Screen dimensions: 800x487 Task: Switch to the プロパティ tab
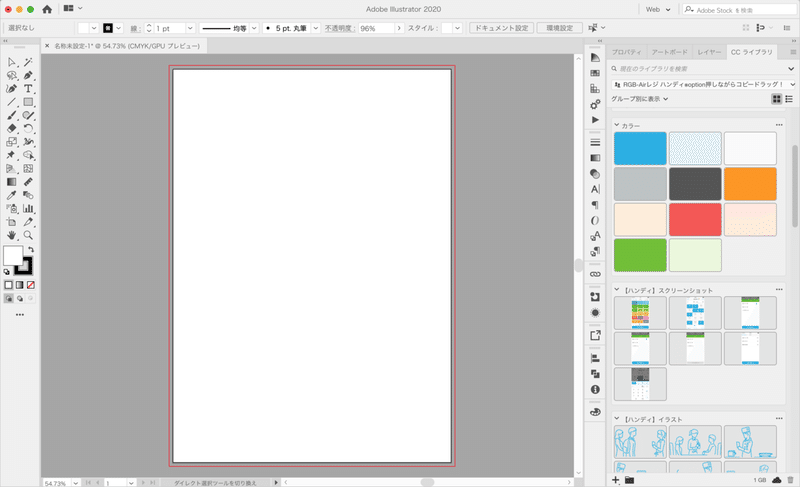point(626,52)
